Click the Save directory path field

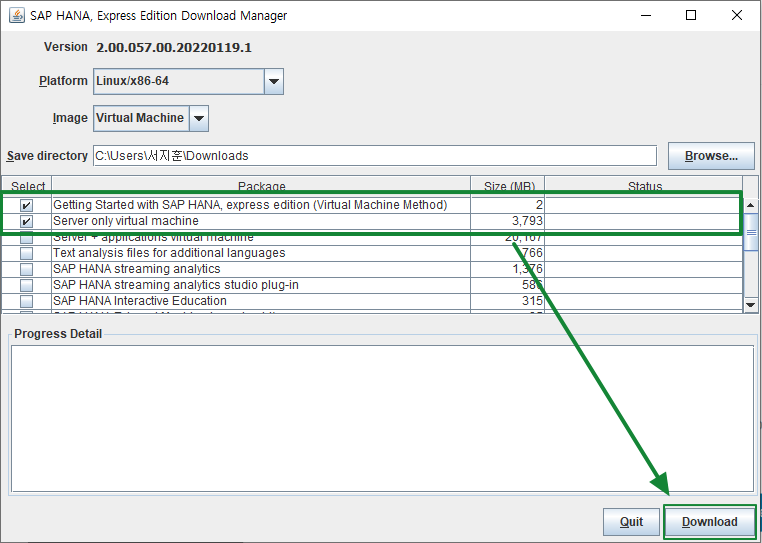pyautogui.click(x=374, y=156)
